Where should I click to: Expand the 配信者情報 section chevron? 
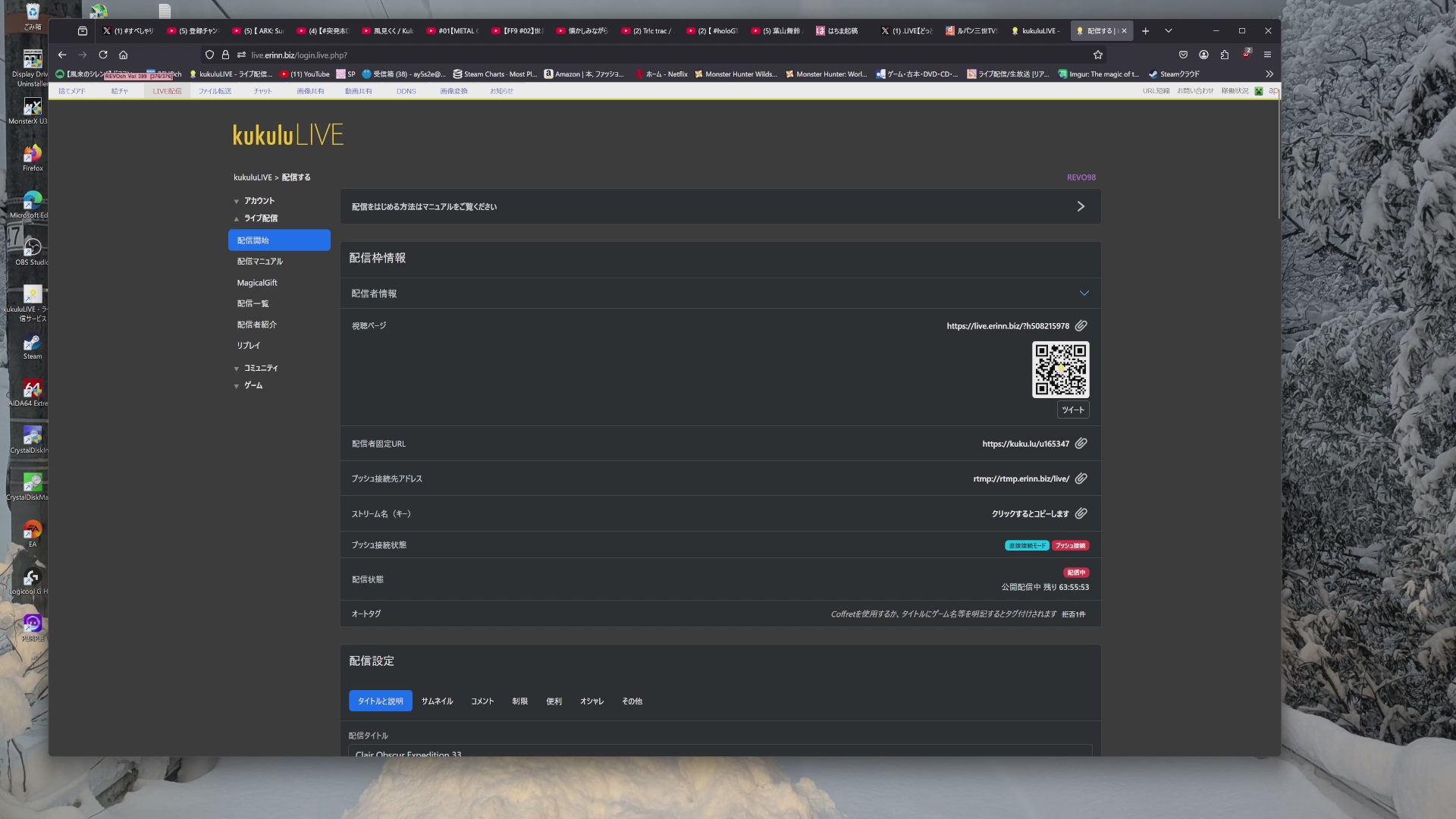1084,293
